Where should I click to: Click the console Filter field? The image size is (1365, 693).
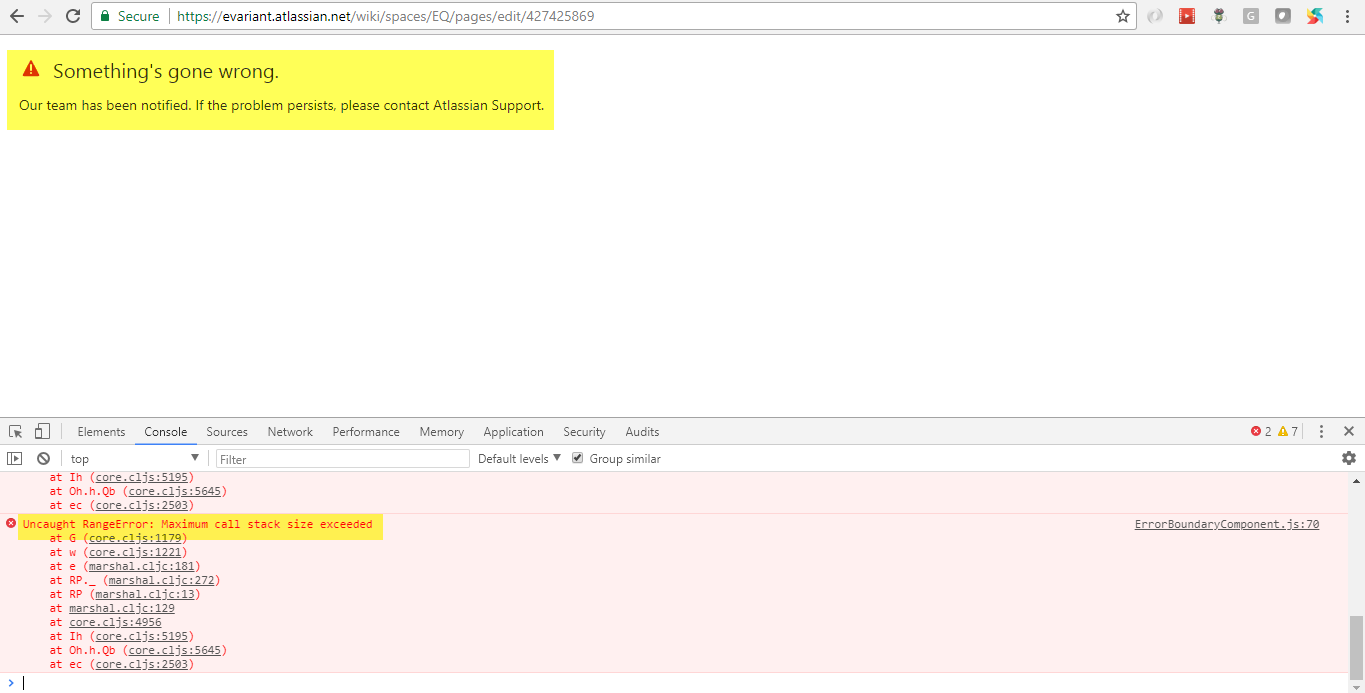click(343, 459)
